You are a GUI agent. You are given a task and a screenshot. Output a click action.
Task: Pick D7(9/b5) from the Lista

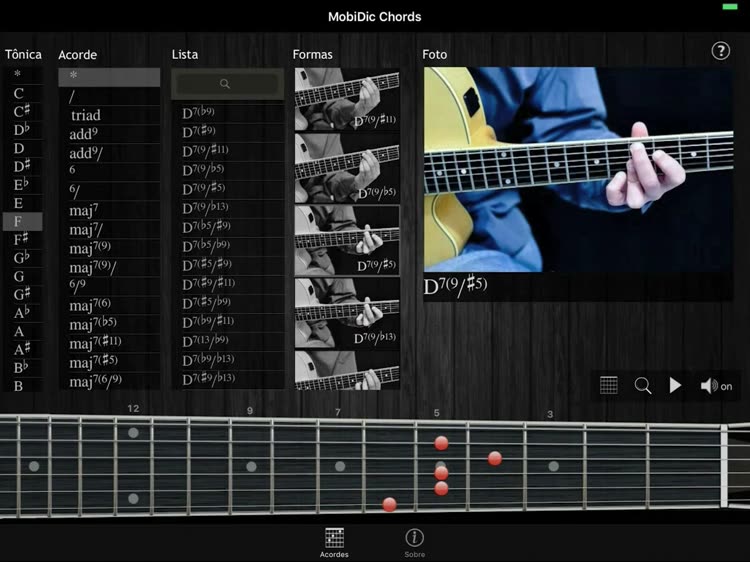227,170
